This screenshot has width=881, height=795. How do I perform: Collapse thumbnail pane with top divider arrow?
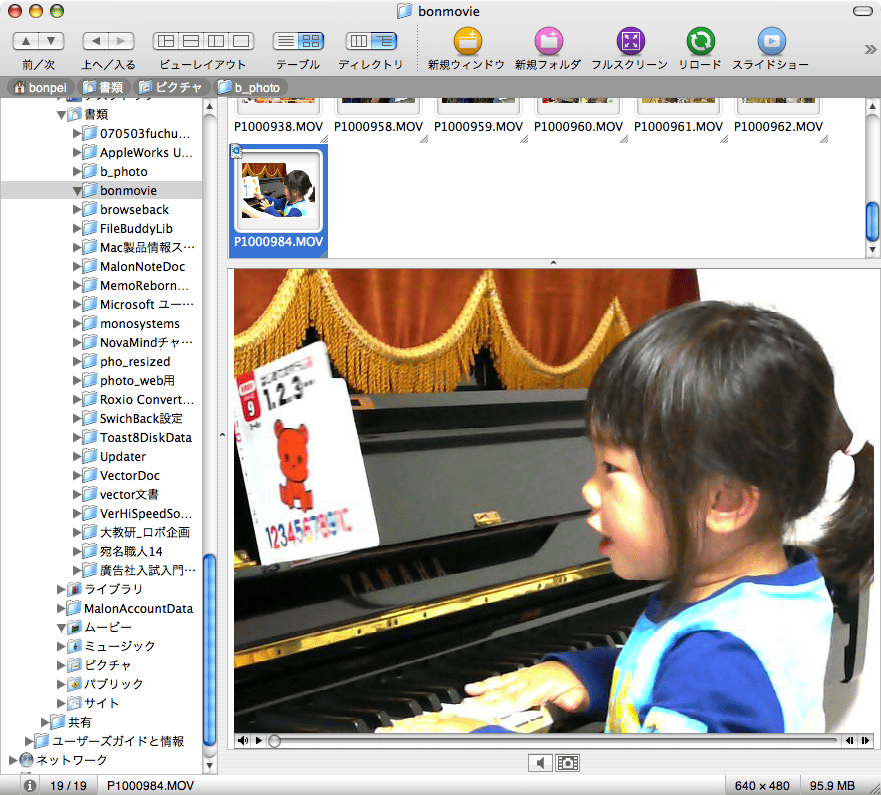pos(553,262)
